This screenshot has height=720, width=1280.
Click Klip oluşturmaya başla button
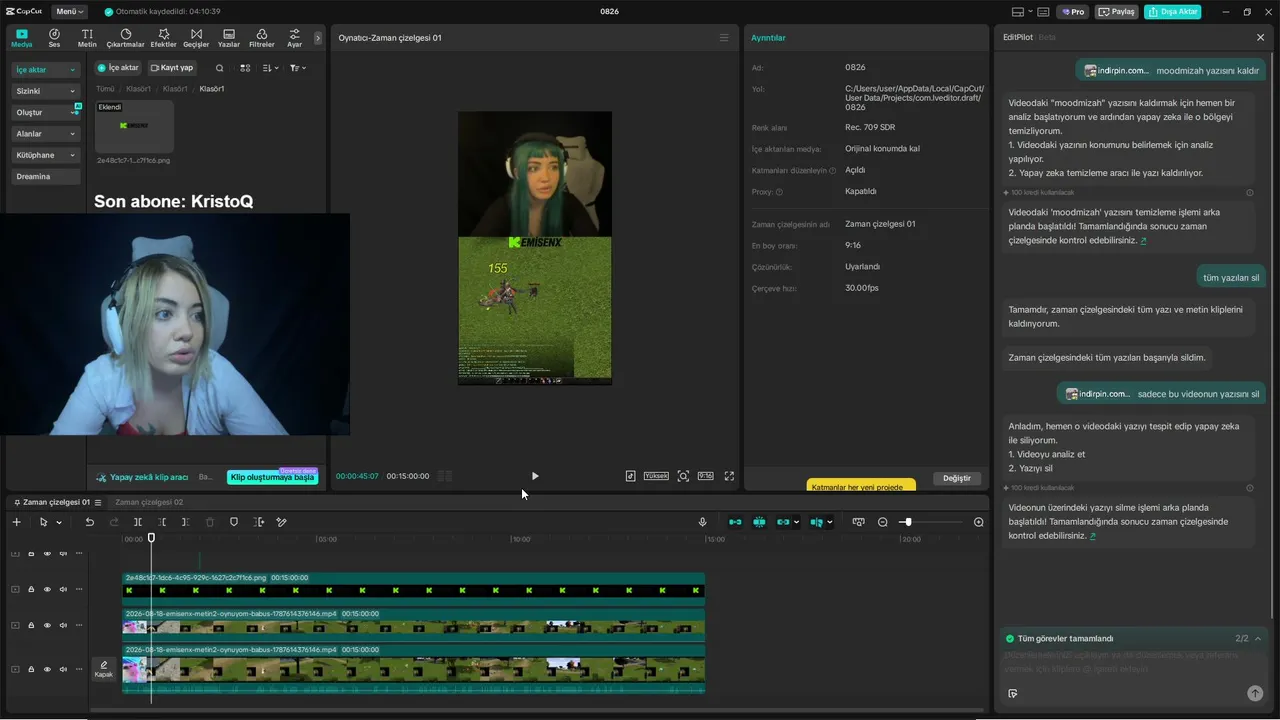(273, 477)
